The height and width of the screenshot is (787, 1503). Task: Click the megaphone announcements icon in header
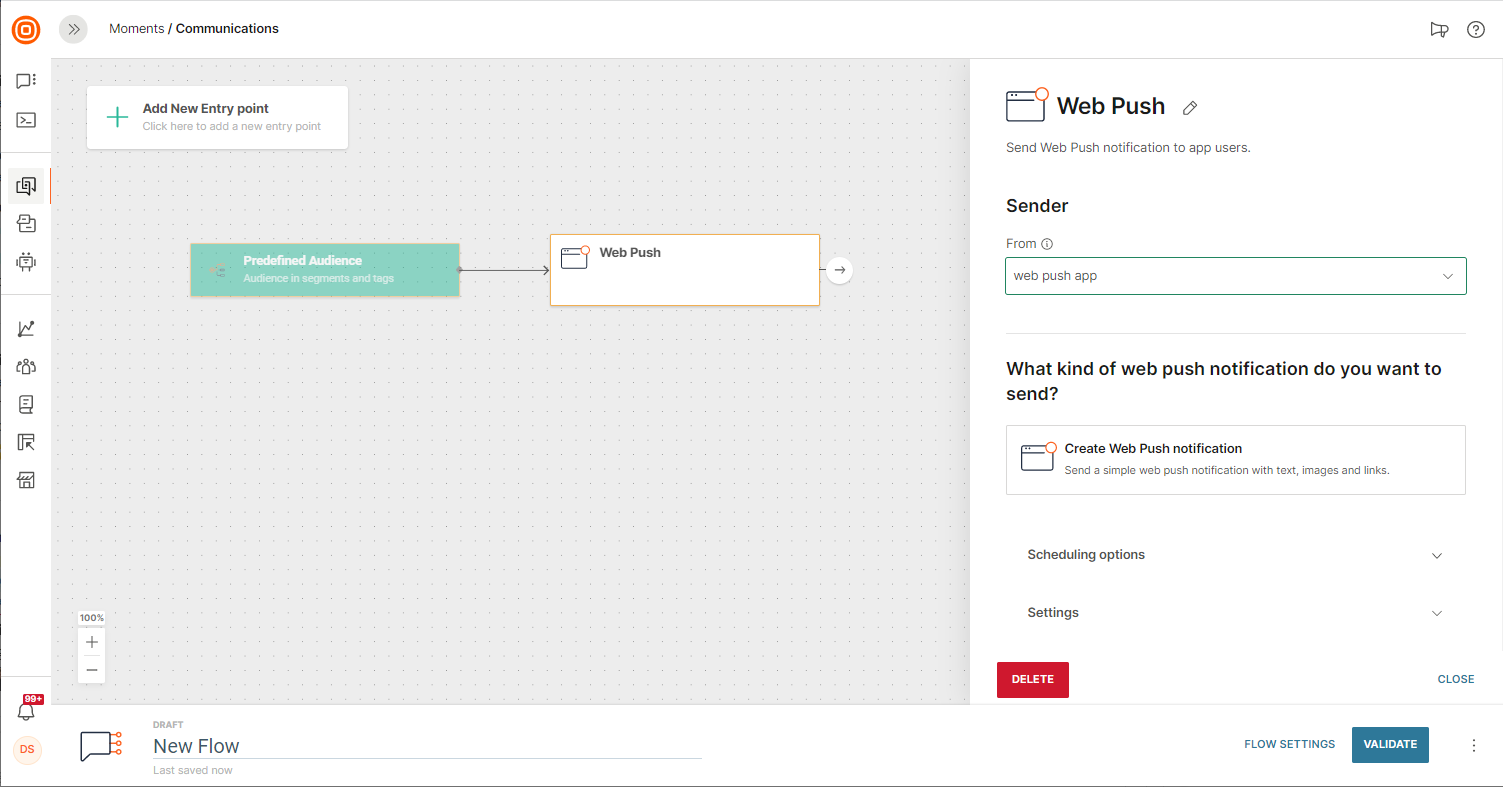tap(1439, 30)
